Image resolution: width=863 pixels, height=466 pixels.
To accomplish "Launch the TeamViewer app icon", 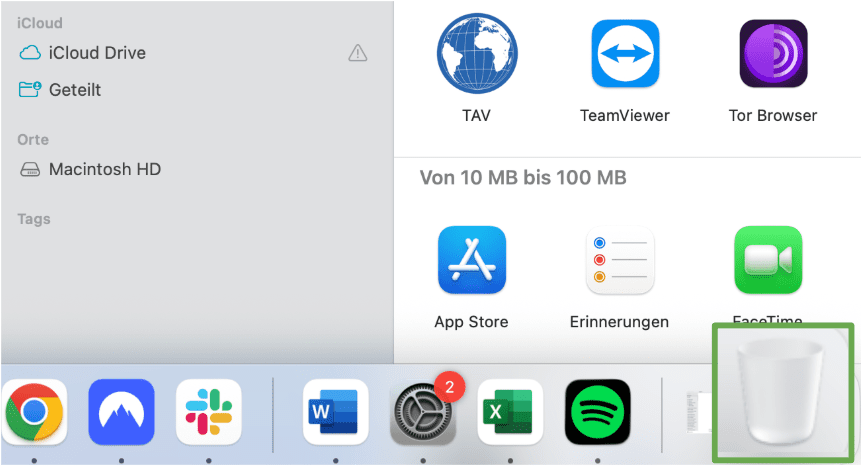I will pyautogui.click(x=625, y=54).
